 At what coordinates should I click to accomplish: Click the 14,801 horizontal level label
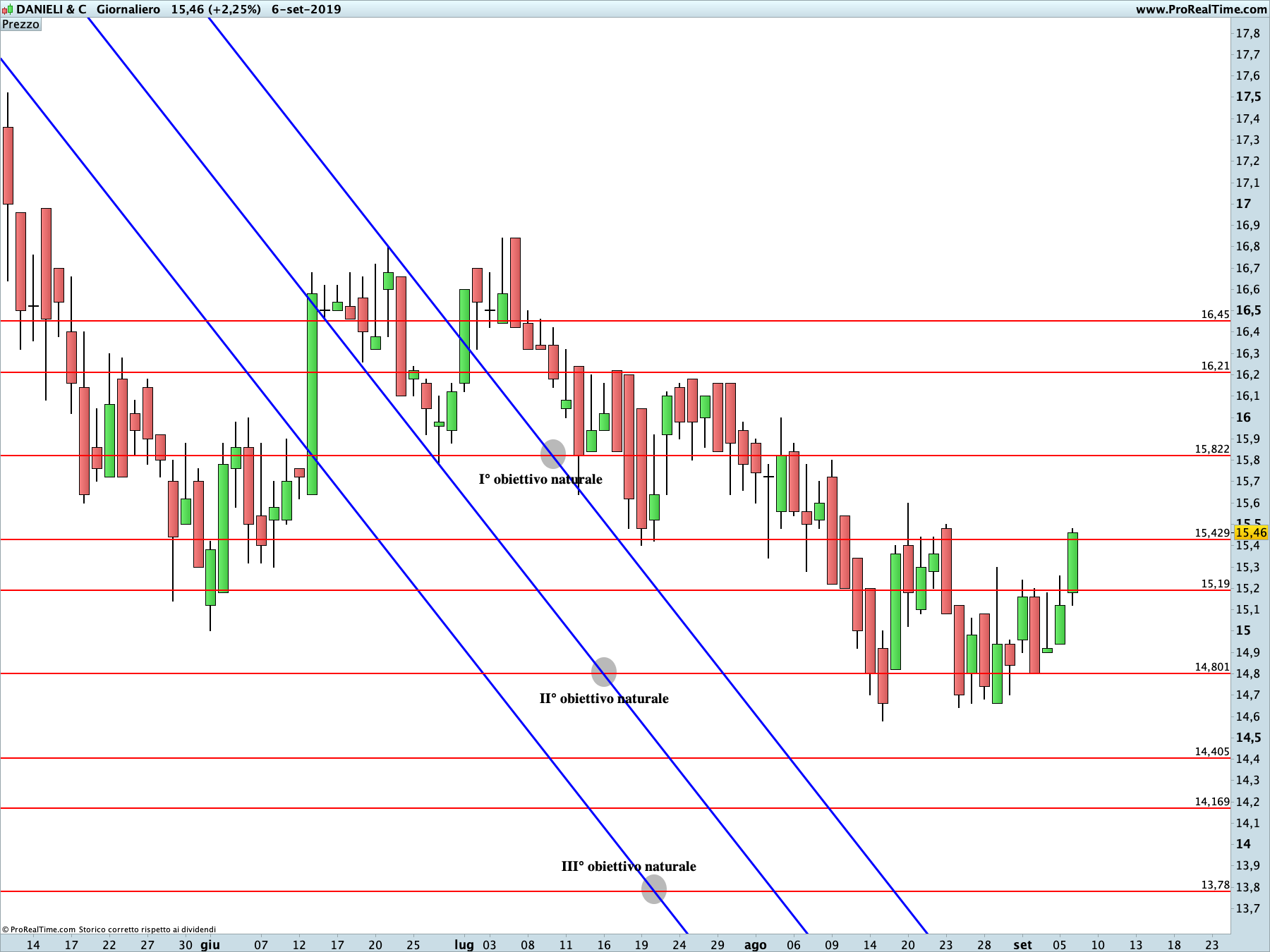1212,667
